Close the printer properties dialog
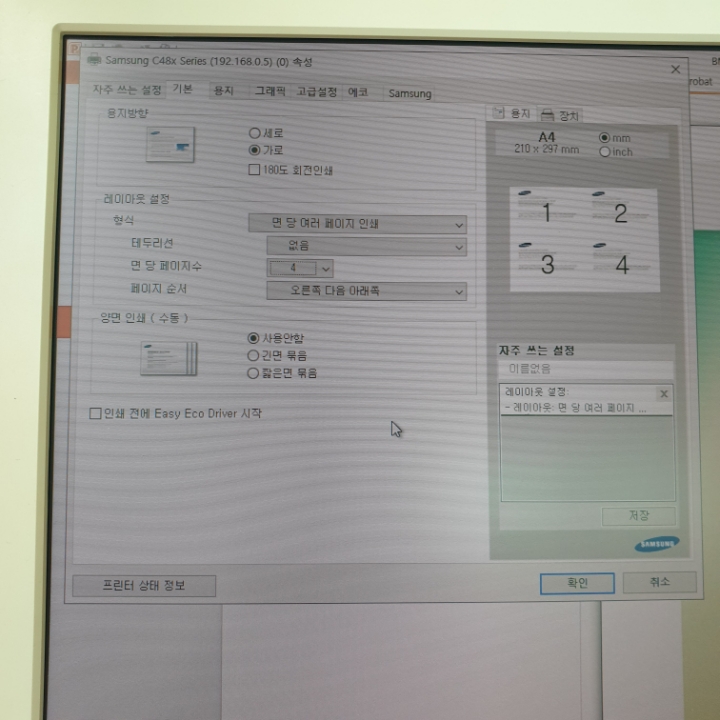Viewport: 720px width, 720px height. pyautogui.click(x=675, y=69)
